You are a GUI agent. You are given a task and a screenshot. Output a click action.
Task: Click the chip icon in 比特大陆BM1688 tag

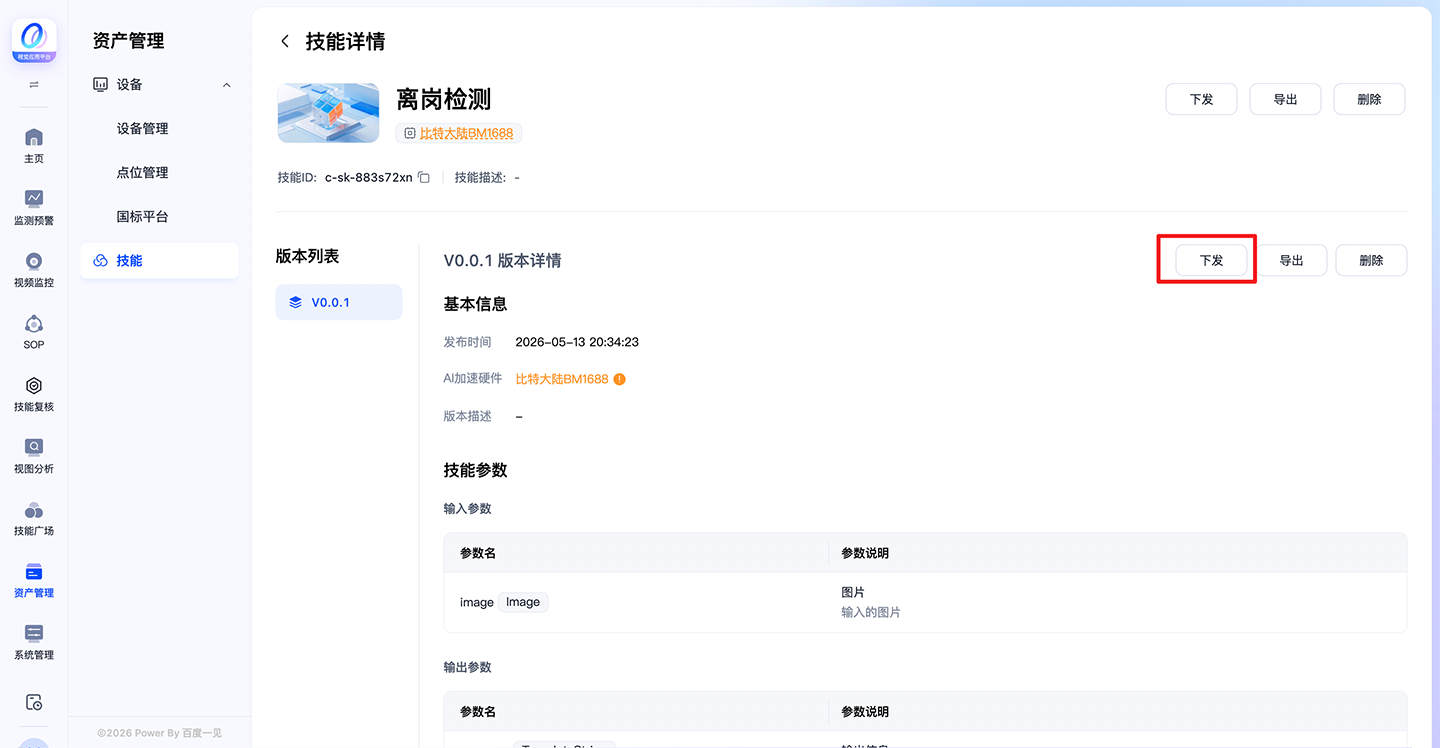coord(409,133)
